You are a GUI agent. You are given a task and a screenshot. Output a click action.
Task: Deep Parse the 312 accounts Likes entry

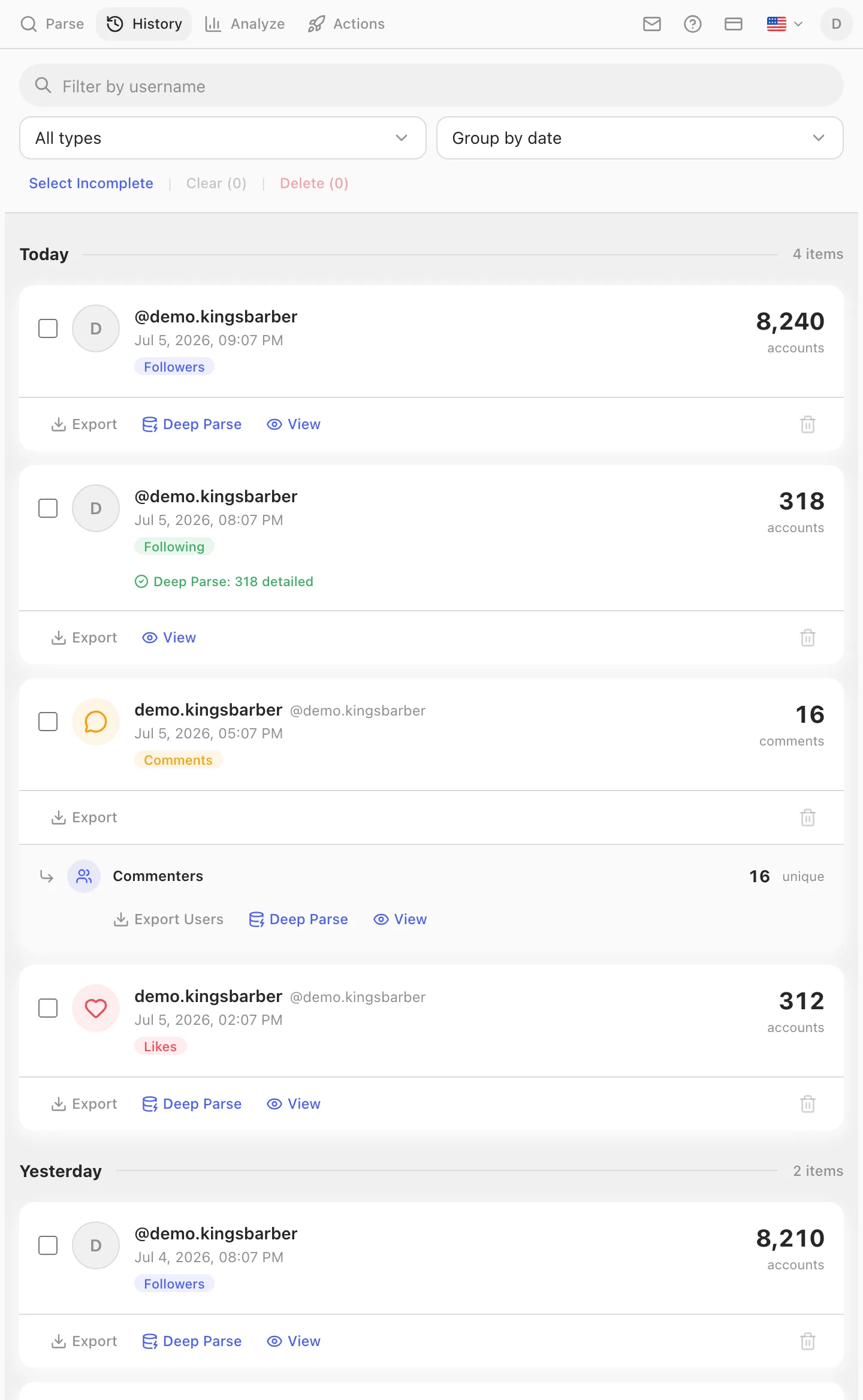tap(192, 1104)
